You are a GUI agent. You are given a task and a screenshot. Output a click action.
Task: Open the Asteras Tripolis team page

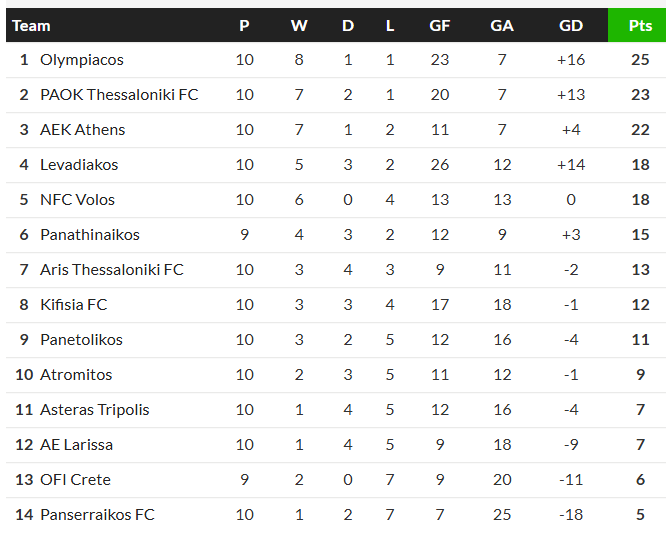coord(95,410)
